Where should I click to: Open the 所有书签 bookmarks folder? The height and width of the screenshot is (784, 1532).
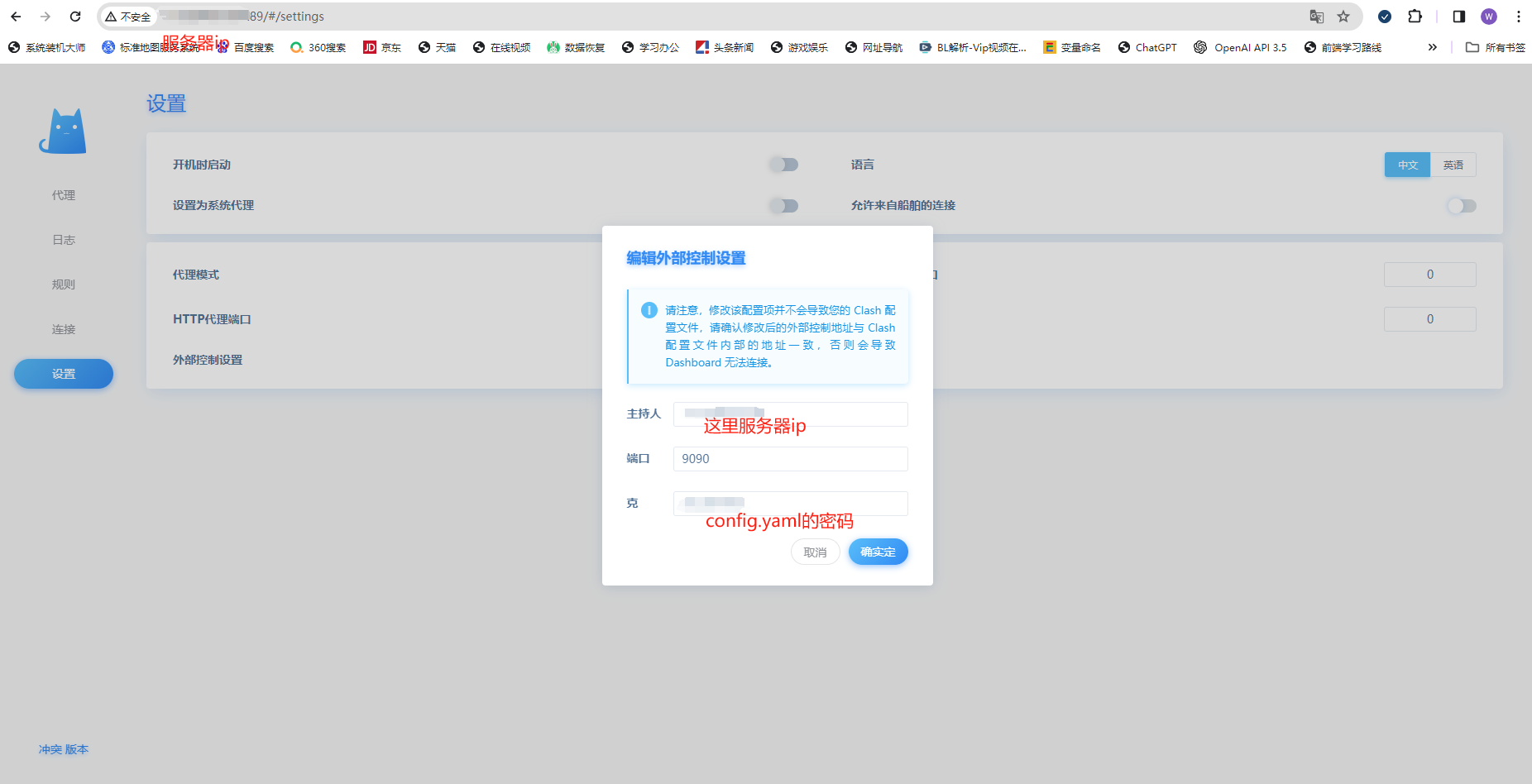1496,48
